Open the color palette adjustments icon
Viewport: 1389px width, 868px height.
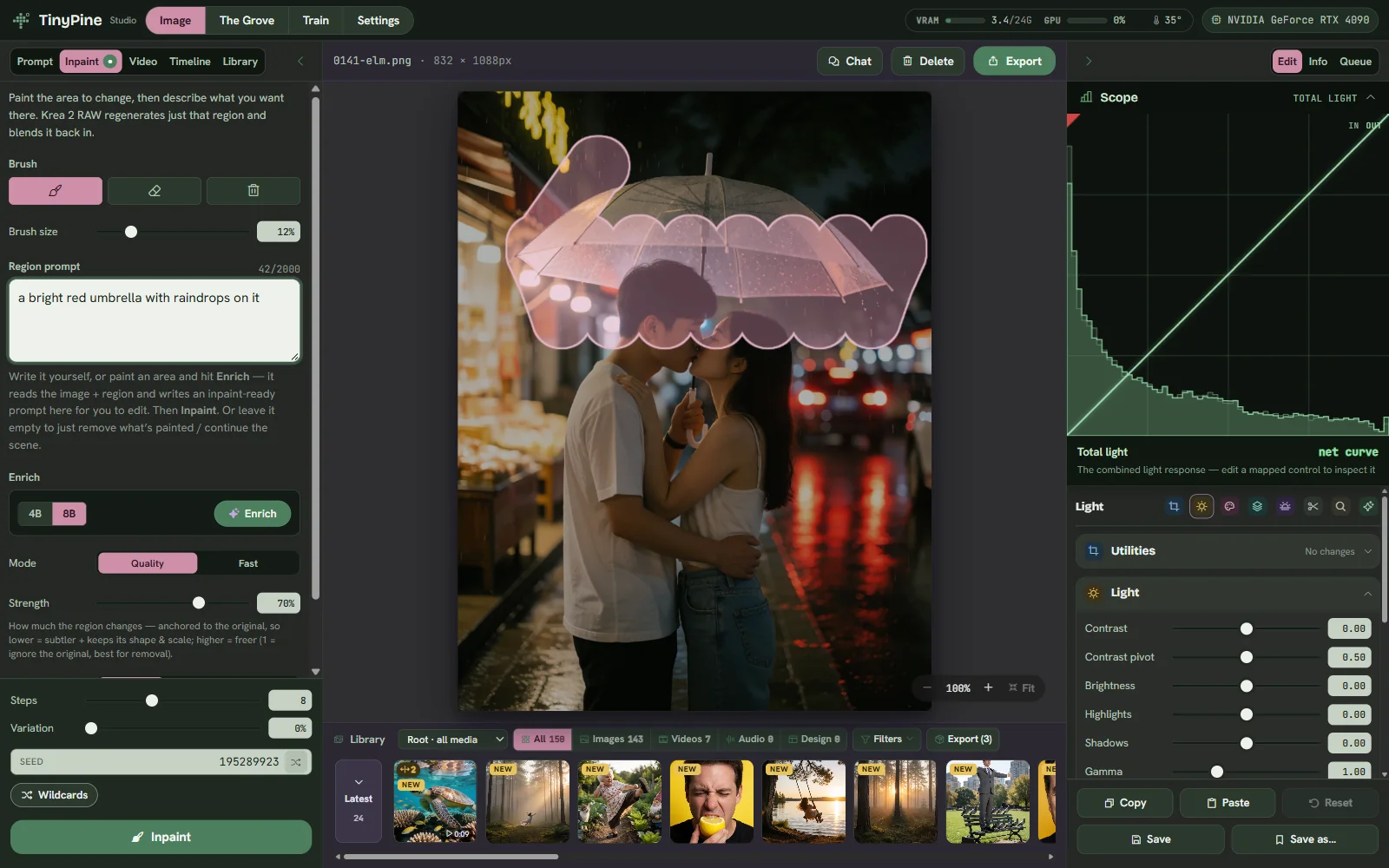coord(1229,507)
